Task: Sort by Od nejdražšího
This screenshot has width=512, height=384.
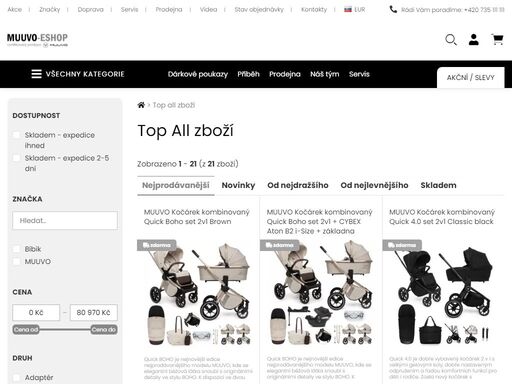Action: [298, 185]
